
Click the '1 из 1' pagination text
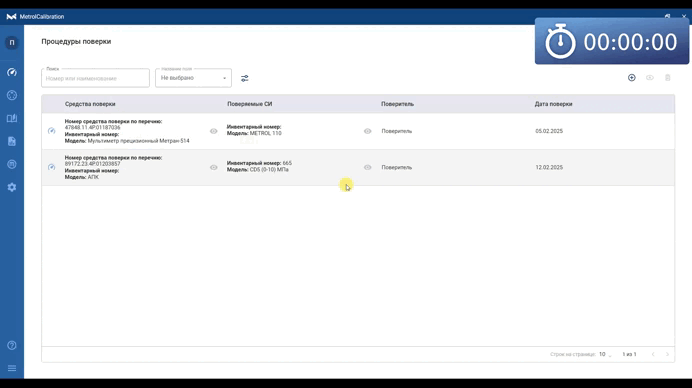coord(629,354)
